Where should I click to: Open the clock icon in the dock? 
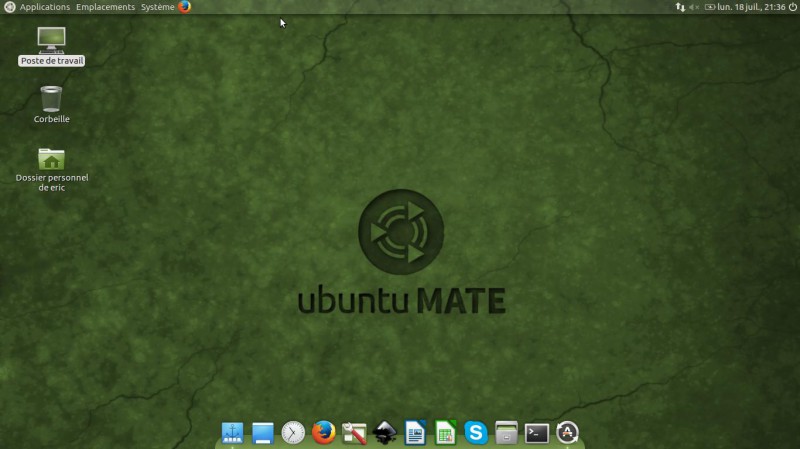pyautogui.click(x=293, y=433)
